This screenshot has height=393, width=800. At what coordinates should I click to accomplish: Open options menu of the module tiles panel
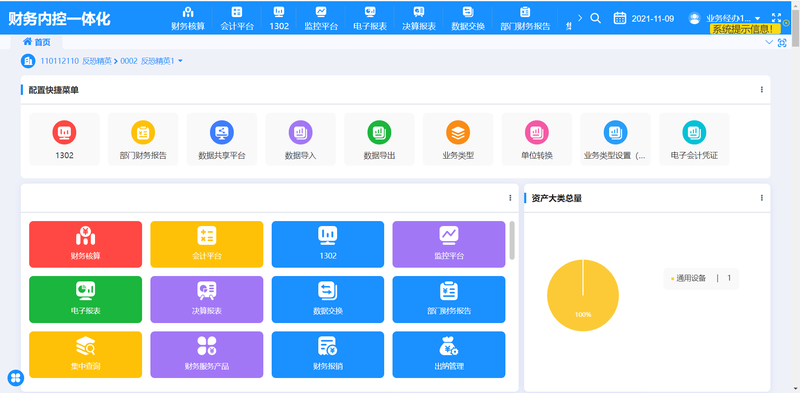coord(510,198)
